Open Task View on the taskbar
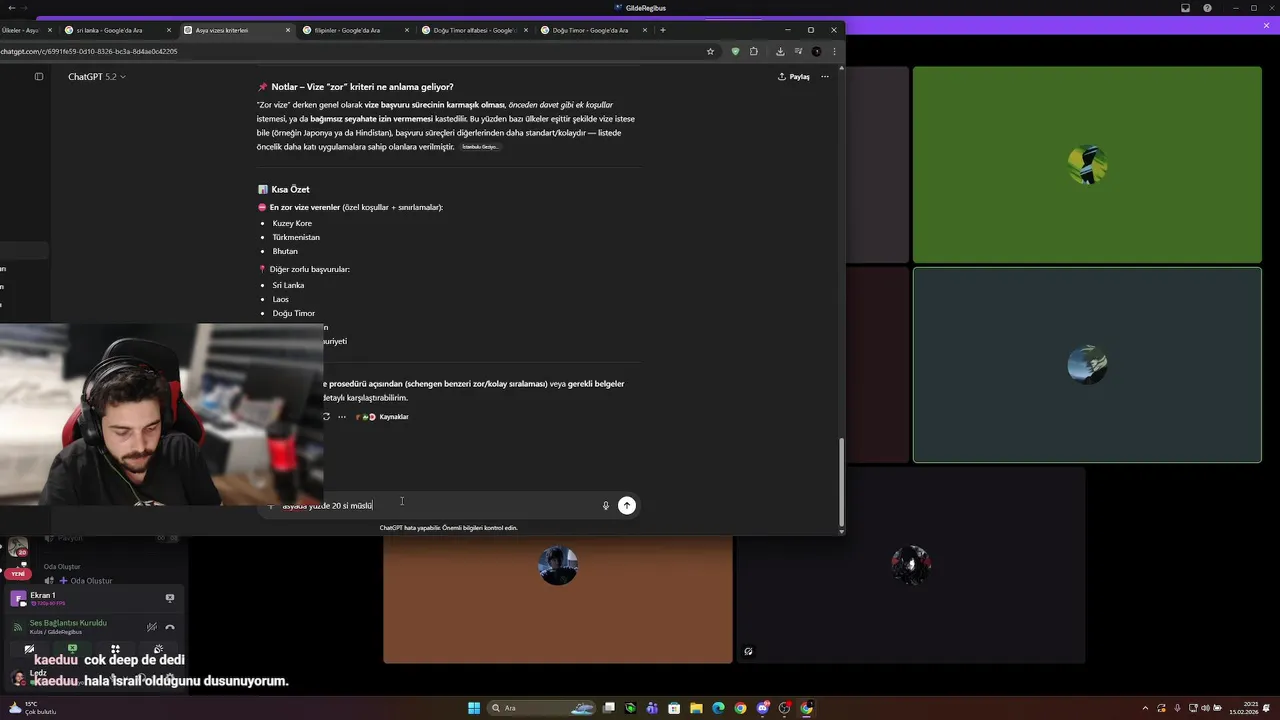 [609, 708]
